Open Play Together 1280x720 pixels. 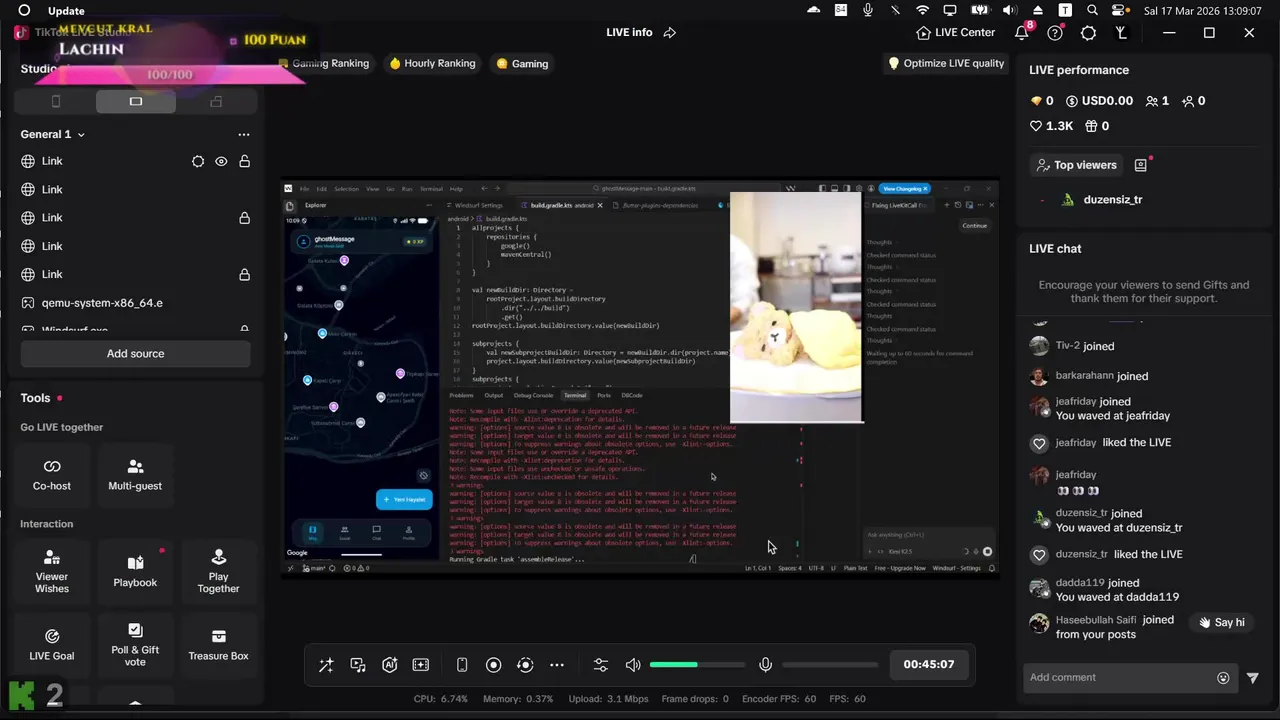click(218, 570)
